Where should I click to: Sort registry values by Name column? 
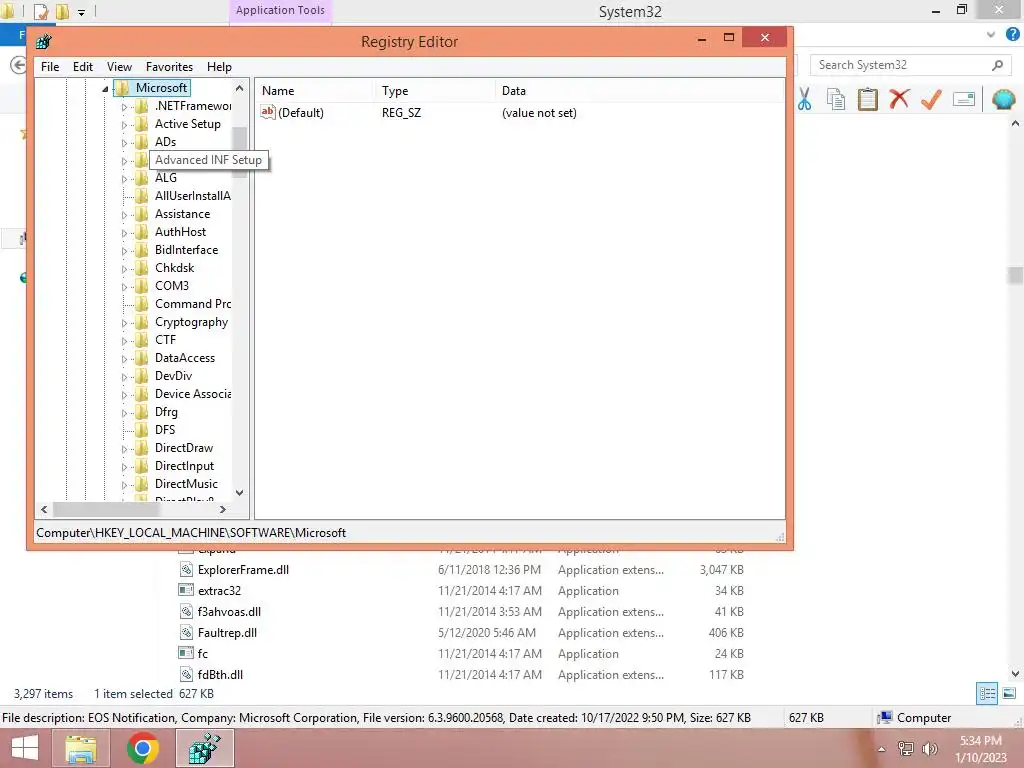pos(313,91)
